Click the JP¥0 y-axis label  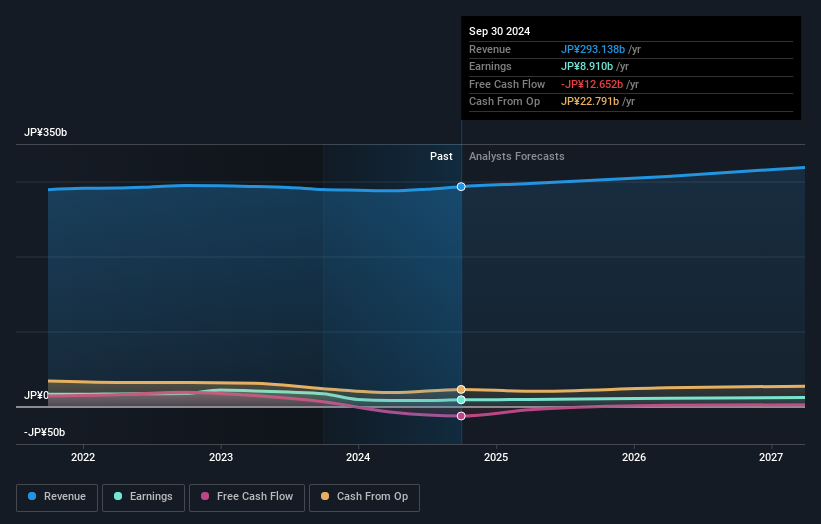pyautogui.click(x=36, y=395)
